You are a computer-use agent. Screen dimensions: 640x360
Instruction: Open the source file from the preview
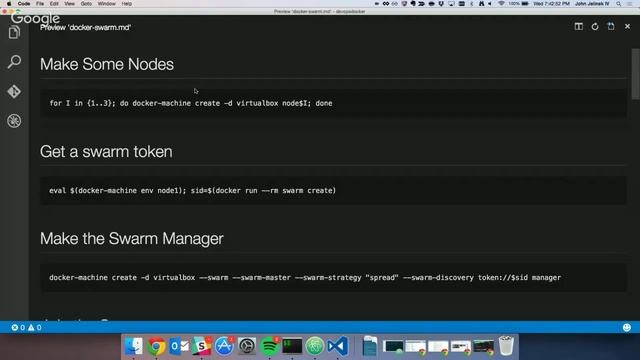[x=611, y=26]
